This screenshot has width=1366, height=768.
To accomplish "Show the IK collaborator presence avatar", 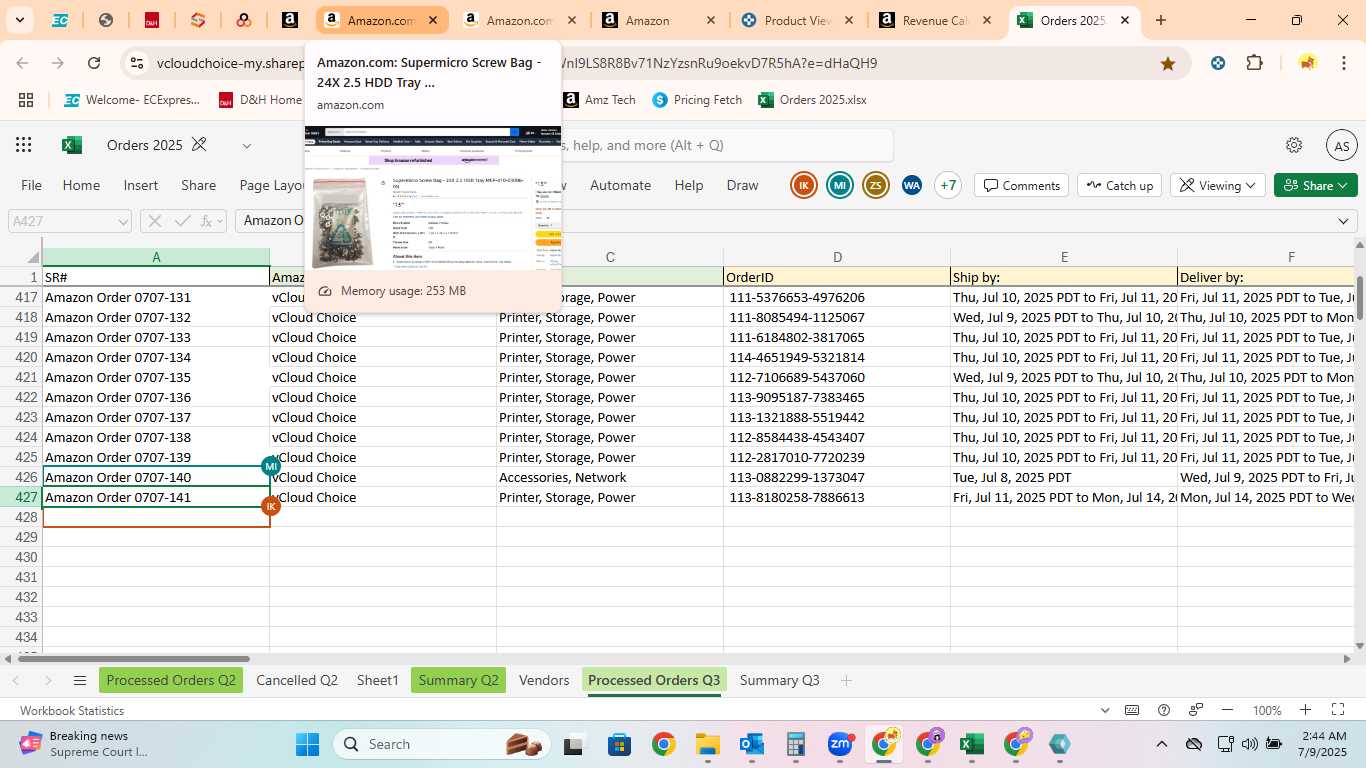I will coord(804,185).
